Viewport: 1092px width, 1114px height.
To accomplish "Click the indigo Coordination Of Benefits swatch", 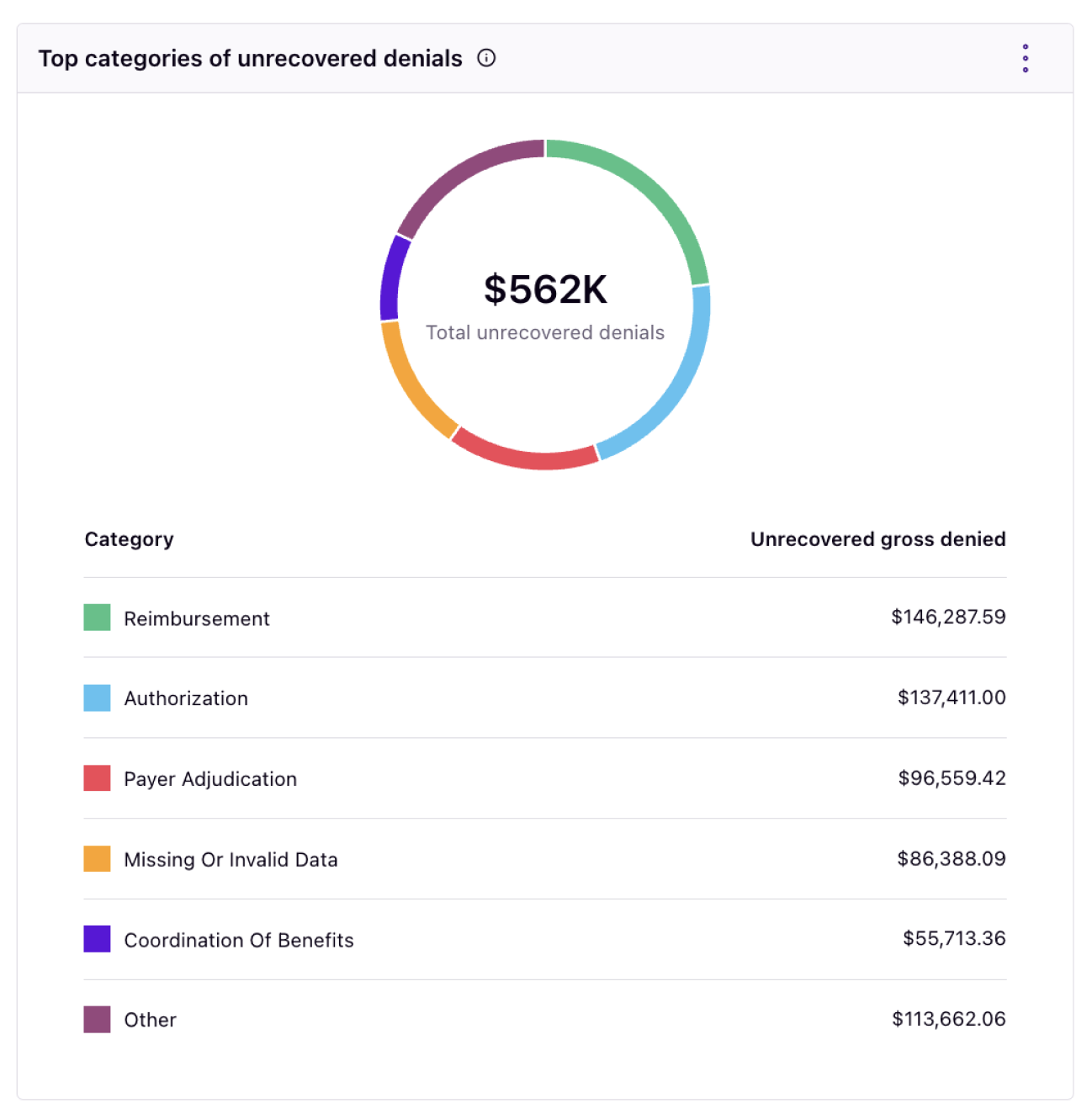I will (97, 939).
